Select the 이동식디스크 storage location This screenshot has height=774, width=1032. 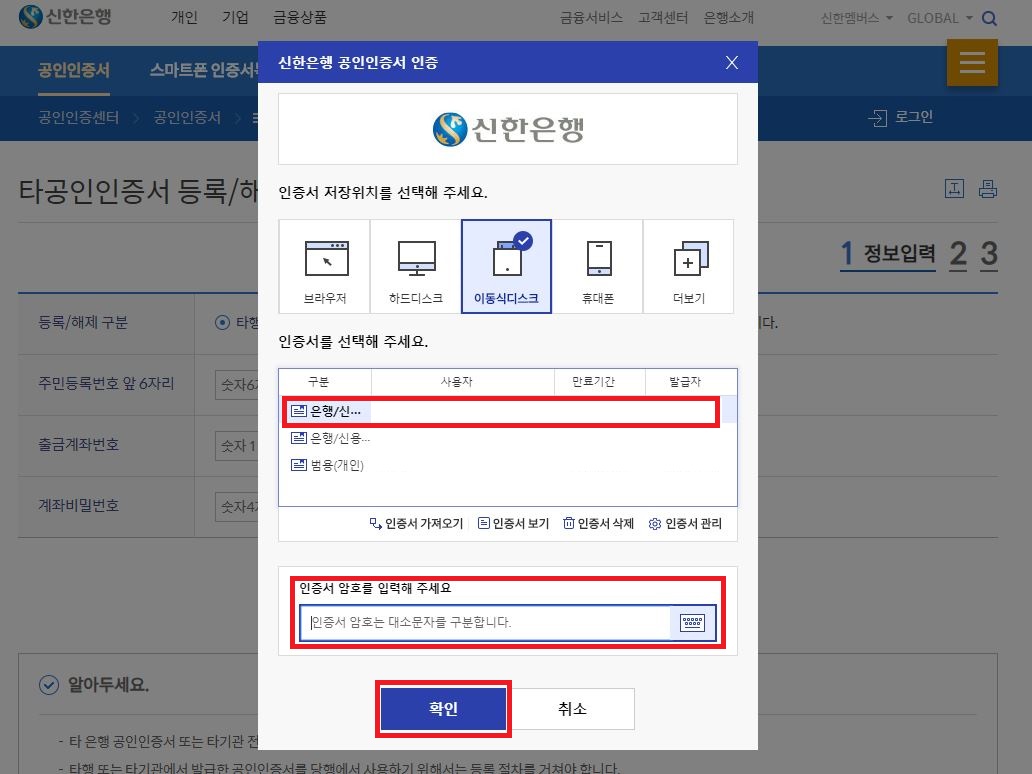coord(506,267)
